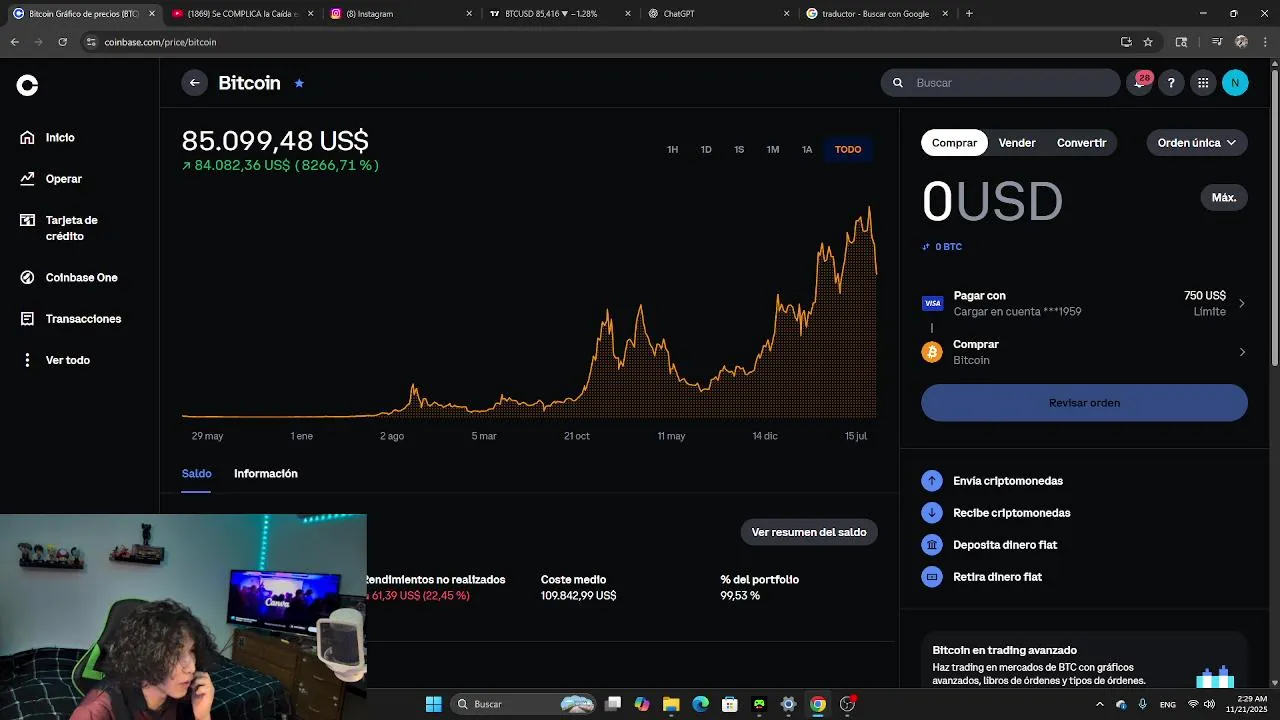
Task: Select the 1S chart range
Action: pos(739,150)
